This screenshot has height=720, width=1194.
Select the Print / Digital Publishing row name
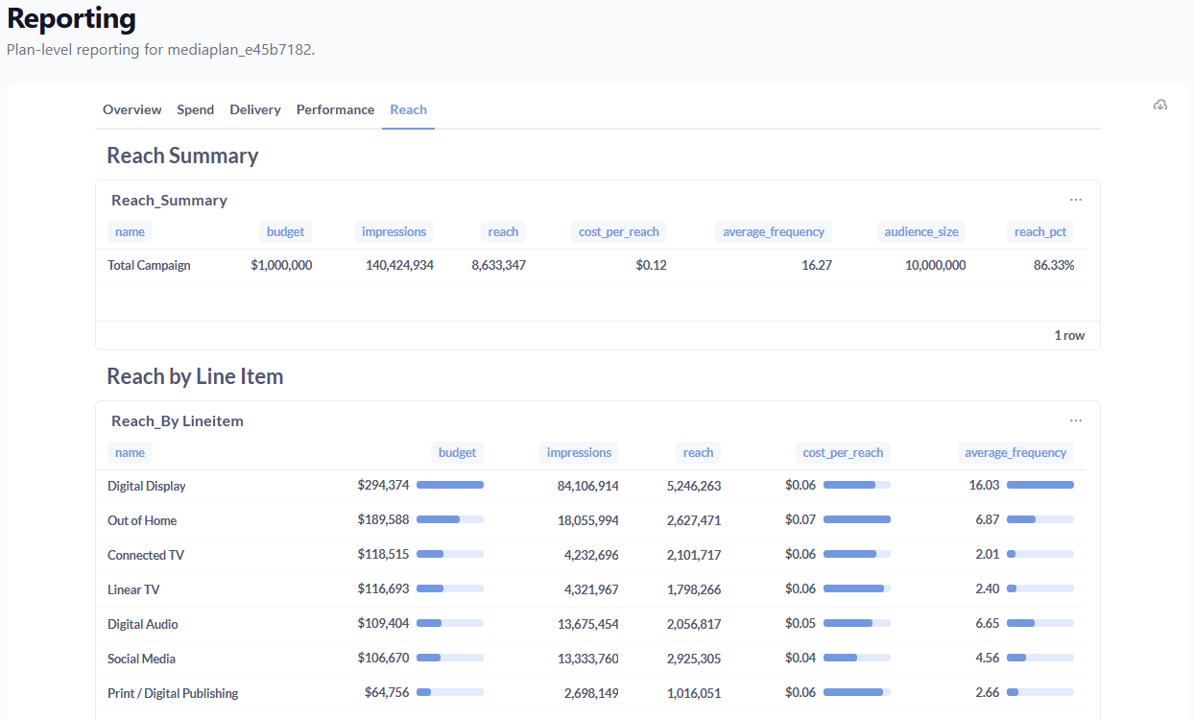point(172,693)
